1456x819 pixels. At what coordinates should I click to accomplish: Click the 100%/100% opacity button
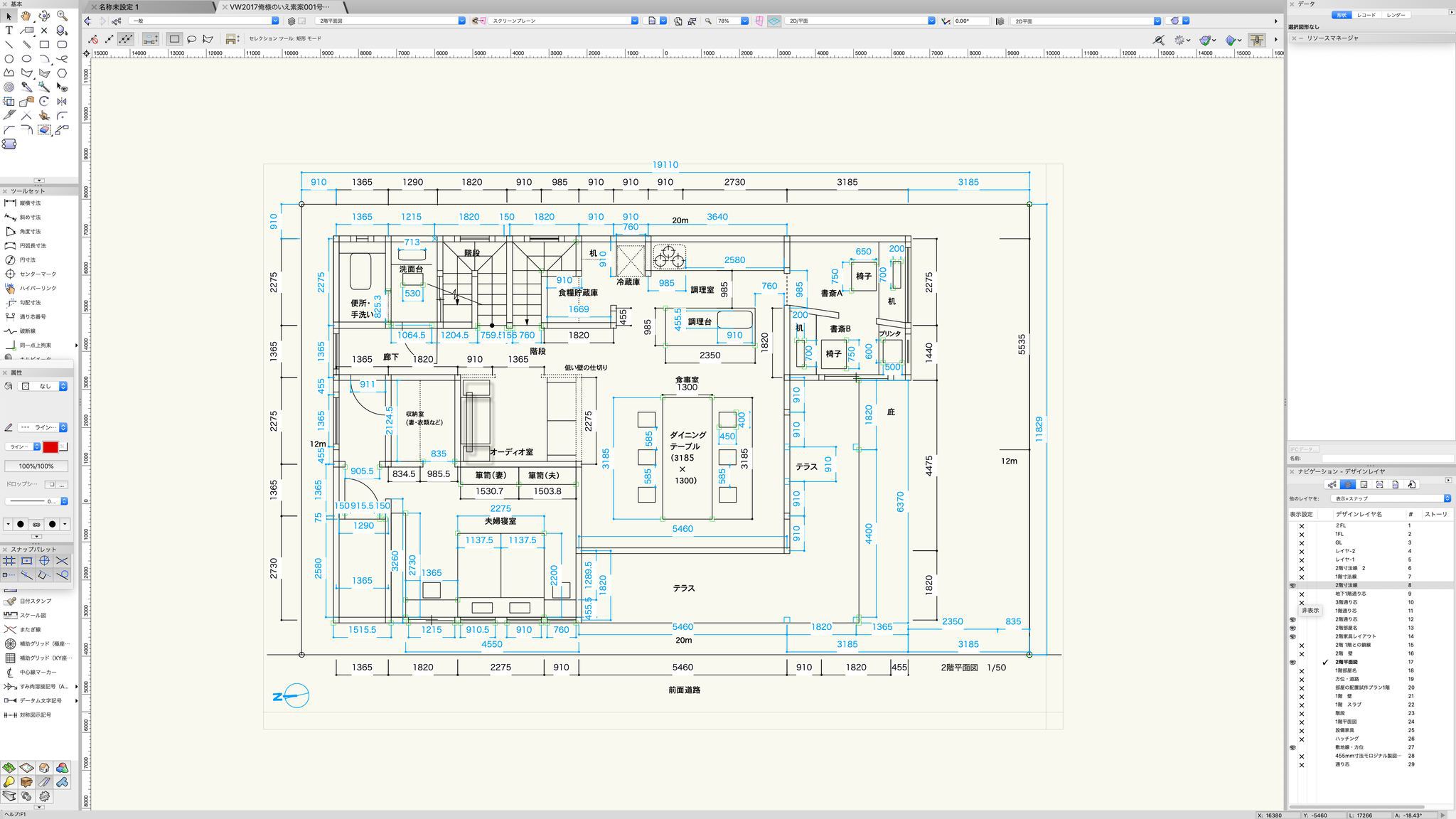click(x=36, y=466)
